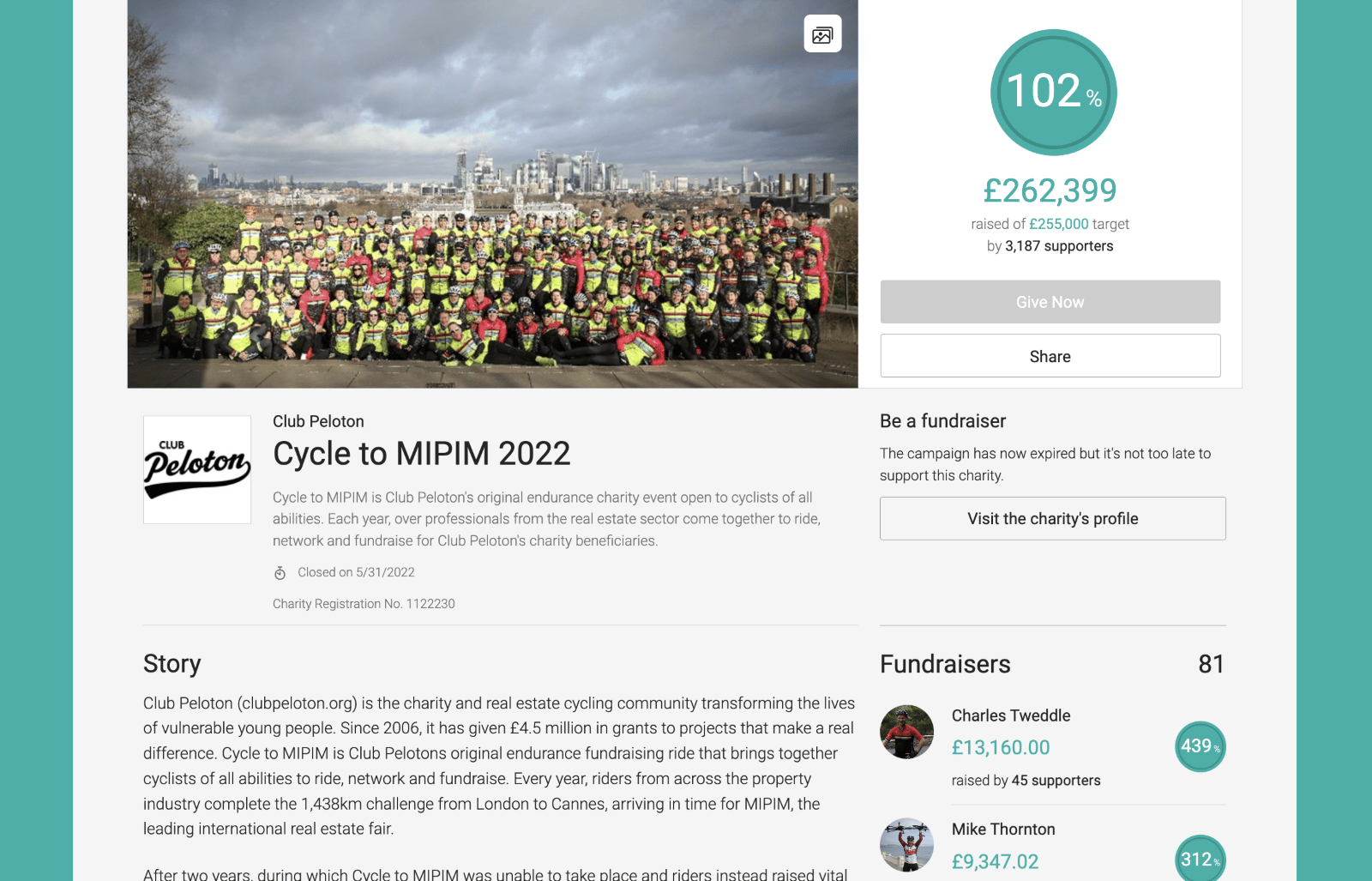Click the Fundraisers count of 81
This screenshot has width=1372, height=881.
point(1211,664)
